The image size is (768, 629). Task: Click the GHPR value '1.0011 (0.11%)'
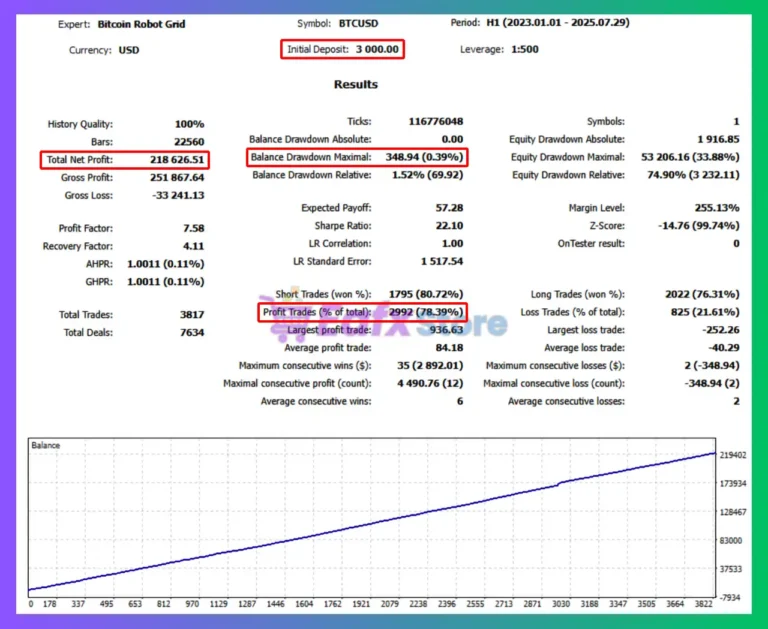[x=166, y=282]
